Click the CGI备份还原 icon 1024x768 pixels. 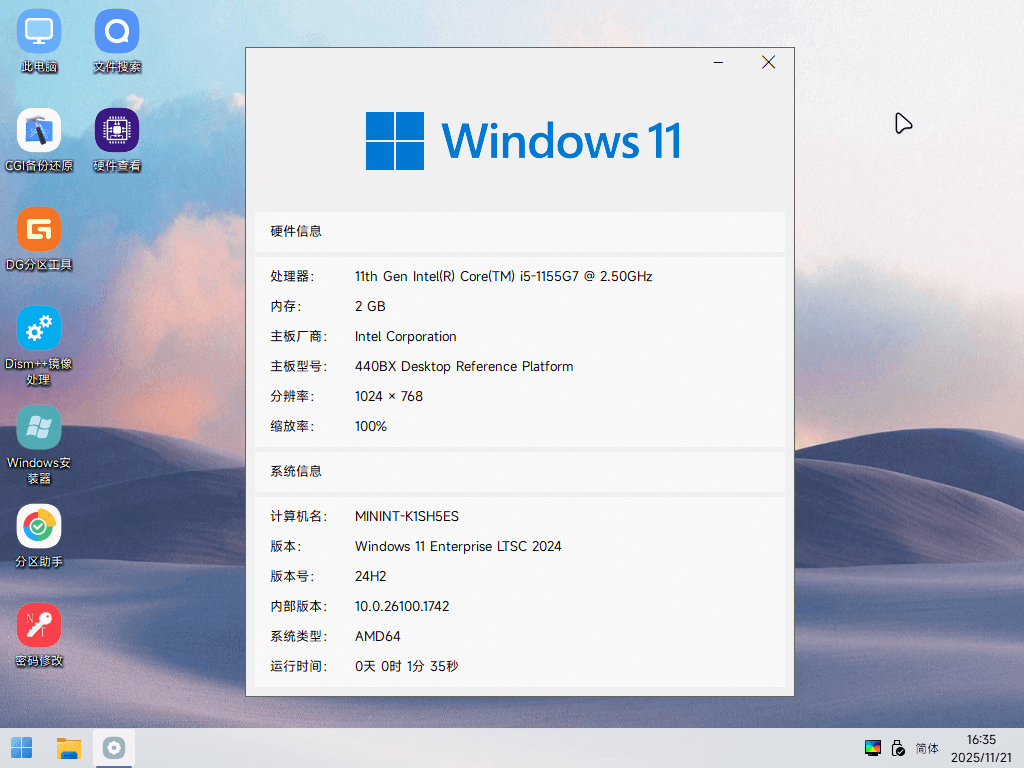[39, 140]
